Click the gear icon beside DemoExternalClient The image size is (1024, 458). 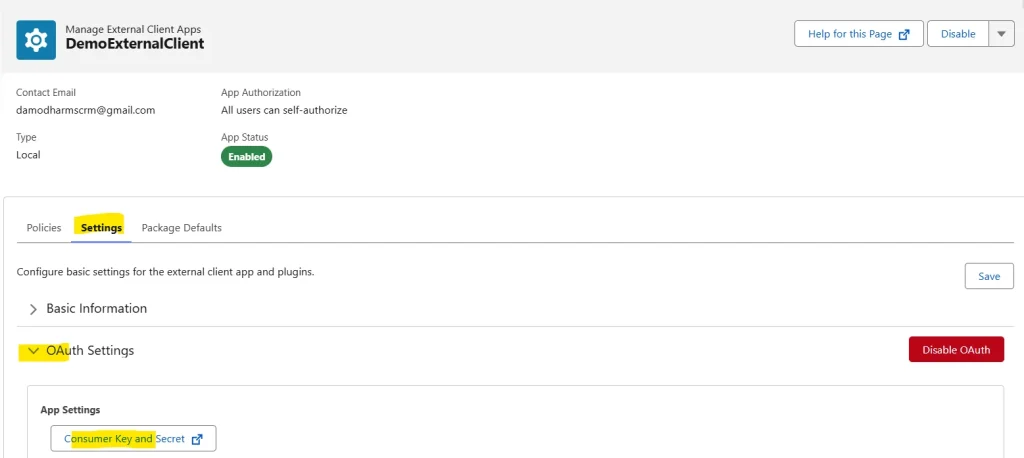coord(36,40)
